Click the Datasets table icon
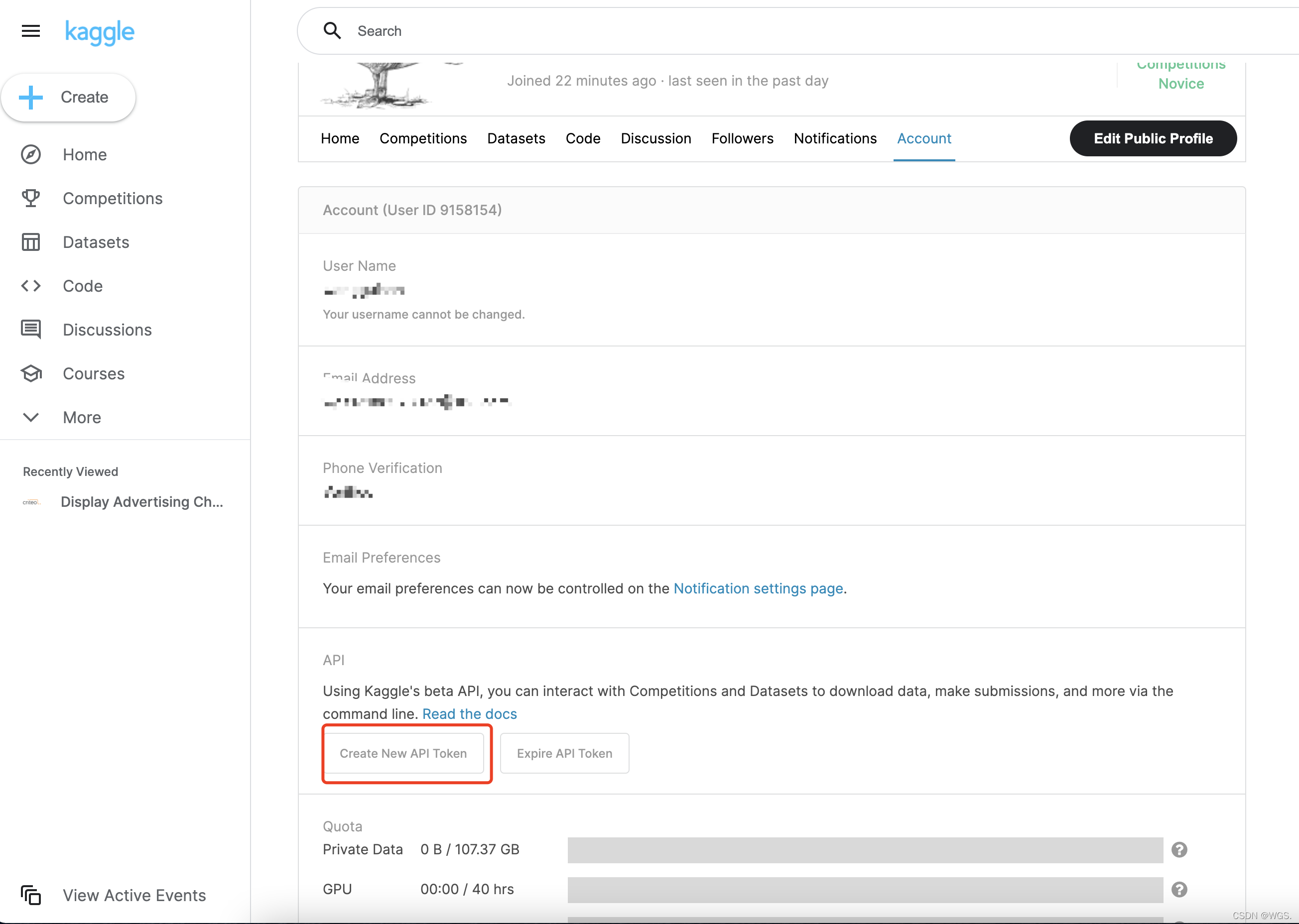The height and width of the screenshot is (924, 1299). (31, 242)
